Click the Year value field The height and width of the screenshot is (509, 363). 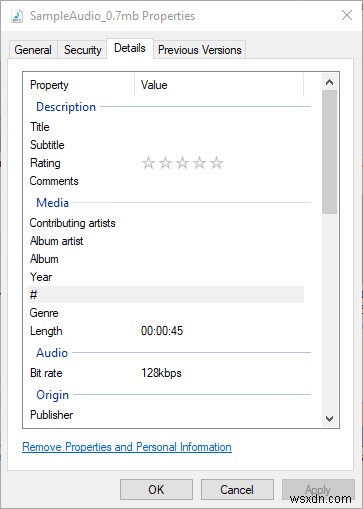pyautogui.click(x=220, y=277)
